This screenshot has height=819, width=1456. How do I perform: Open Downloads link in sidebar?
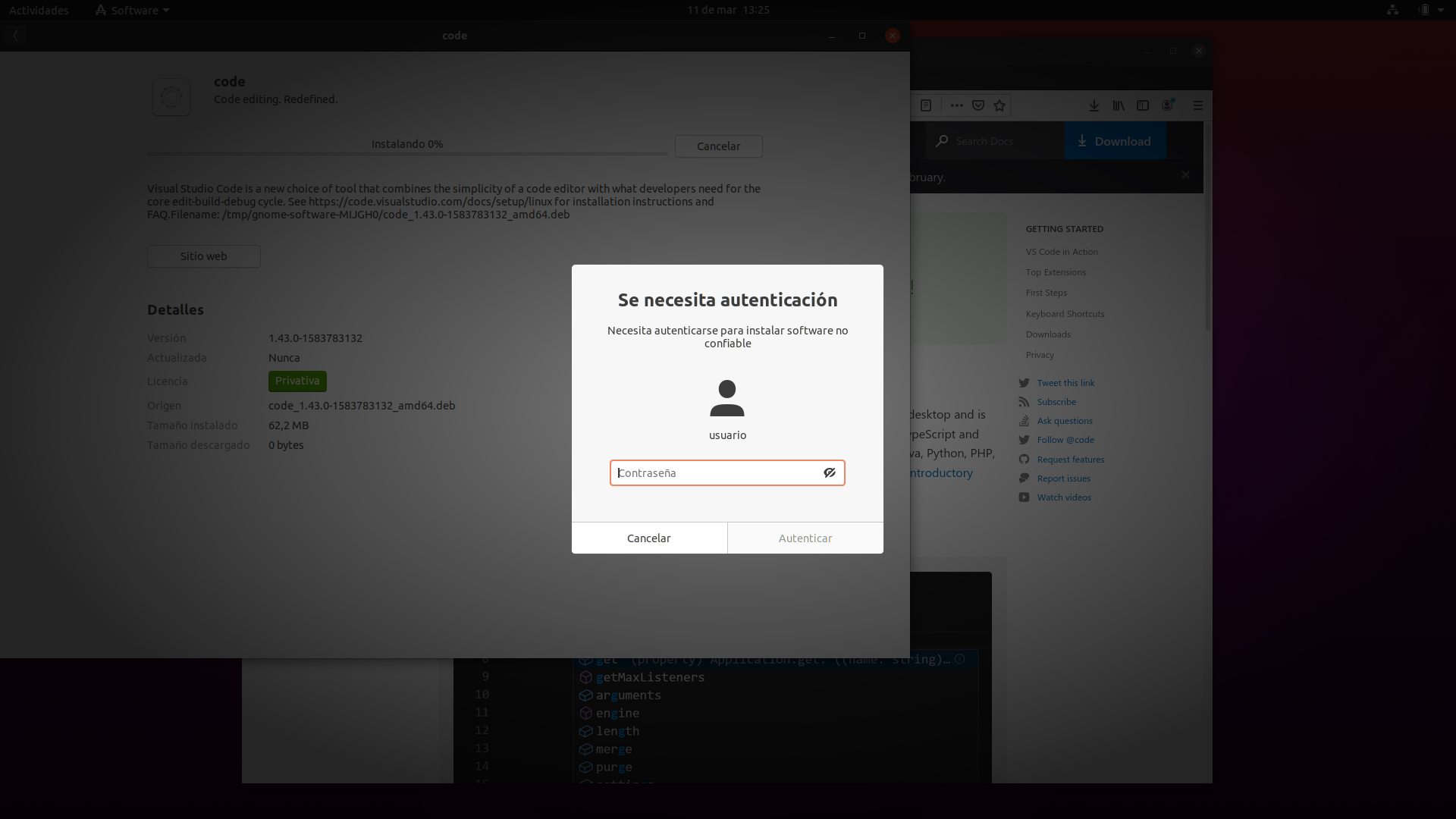[1048, 334]
